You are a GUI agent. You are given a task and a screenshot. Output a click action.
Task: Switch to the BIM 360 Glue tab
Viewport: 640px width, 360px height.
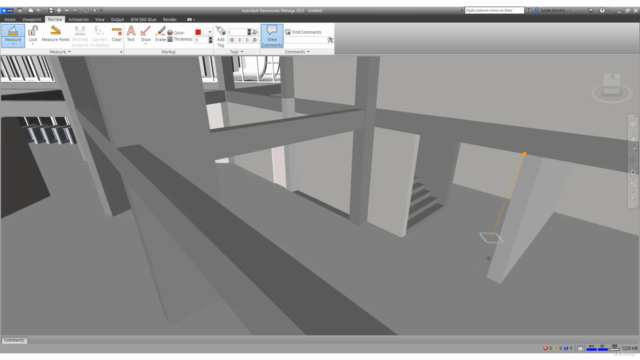143,19
